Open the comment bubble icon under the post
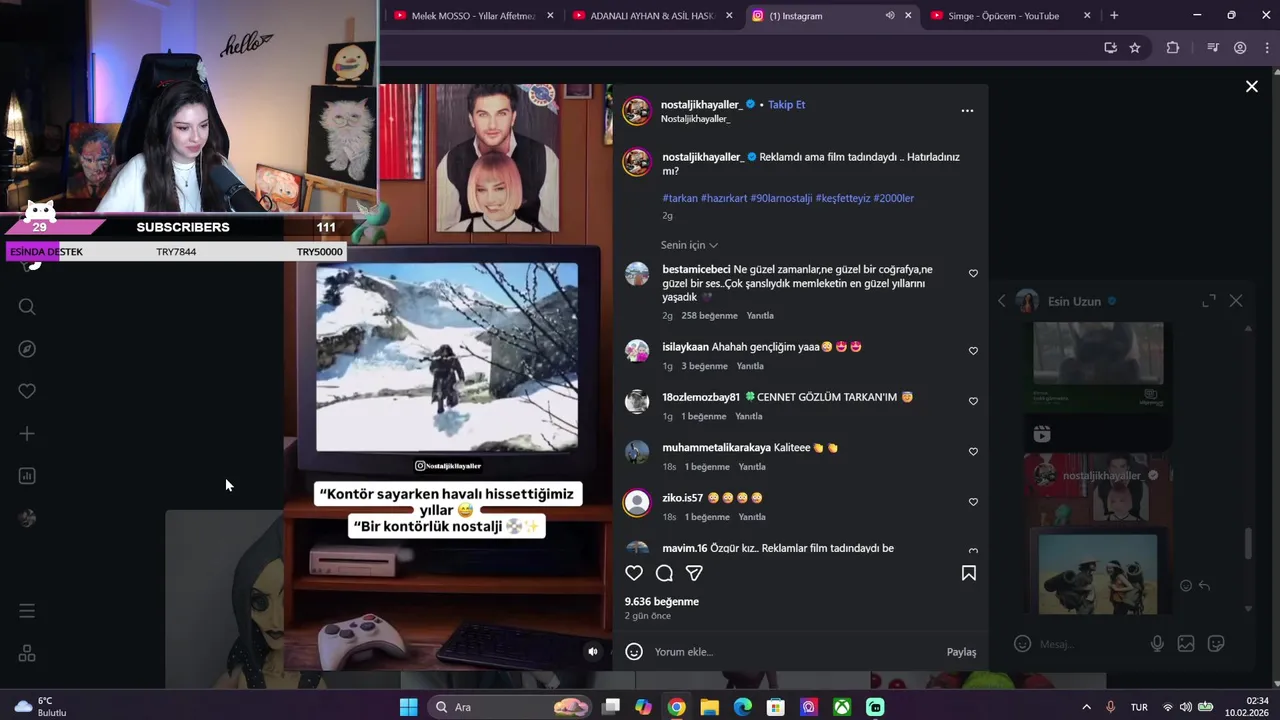 click(x=664, y=573)
